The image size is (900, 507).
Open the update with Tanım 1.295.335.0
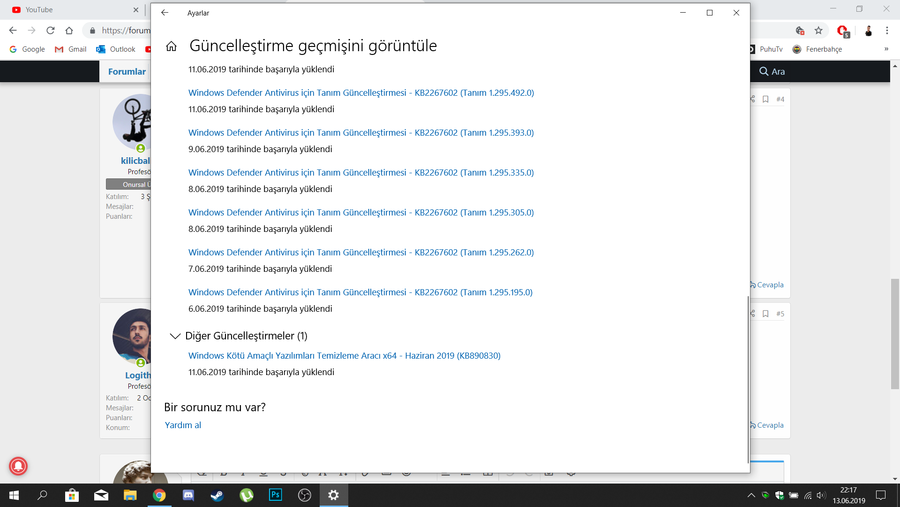361,172
